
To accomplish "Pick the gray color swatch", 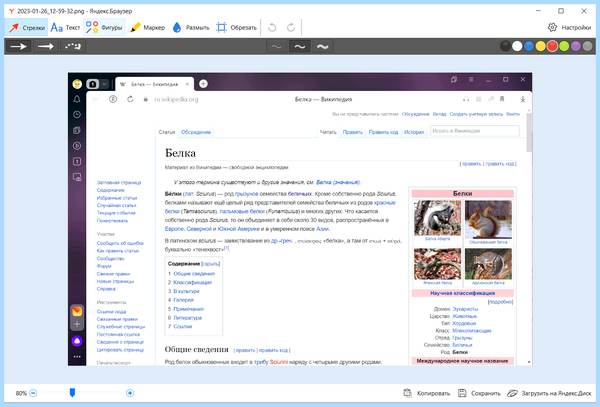I will 587,46.
